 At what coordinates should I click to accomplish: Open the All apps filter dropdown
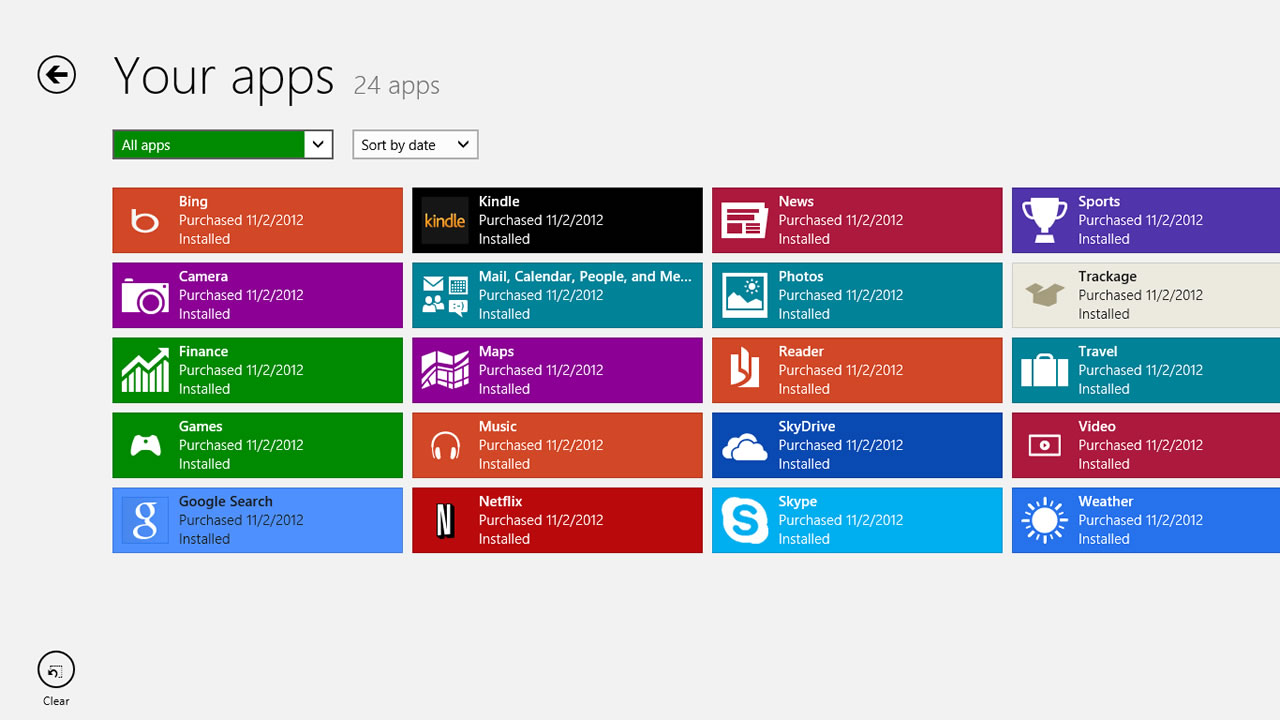(222, 145)
